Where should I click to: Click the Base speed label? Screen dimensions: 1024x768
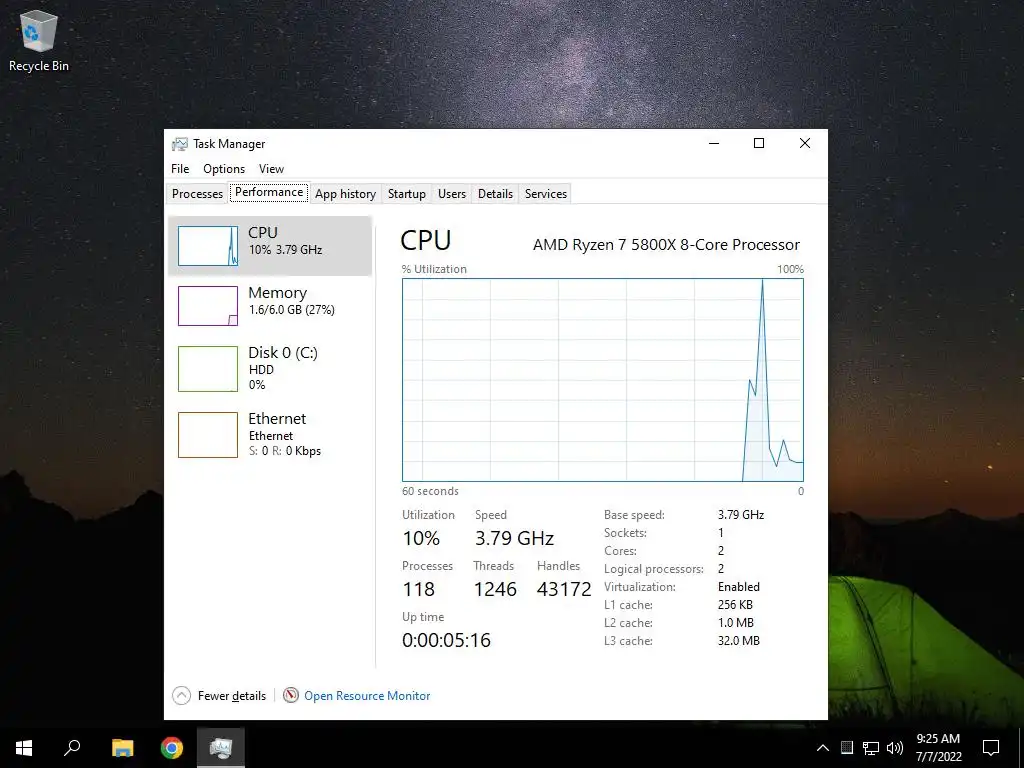tap(634, 515)
